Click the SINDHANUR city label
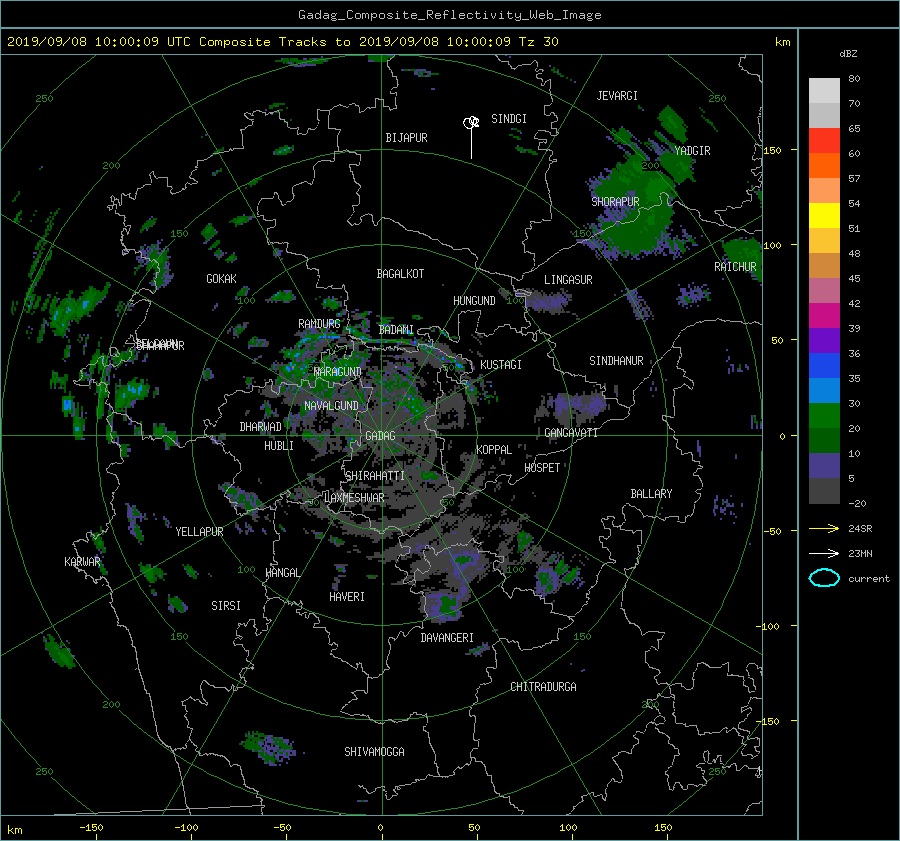900x841 pixels. [x=616, y=361]
